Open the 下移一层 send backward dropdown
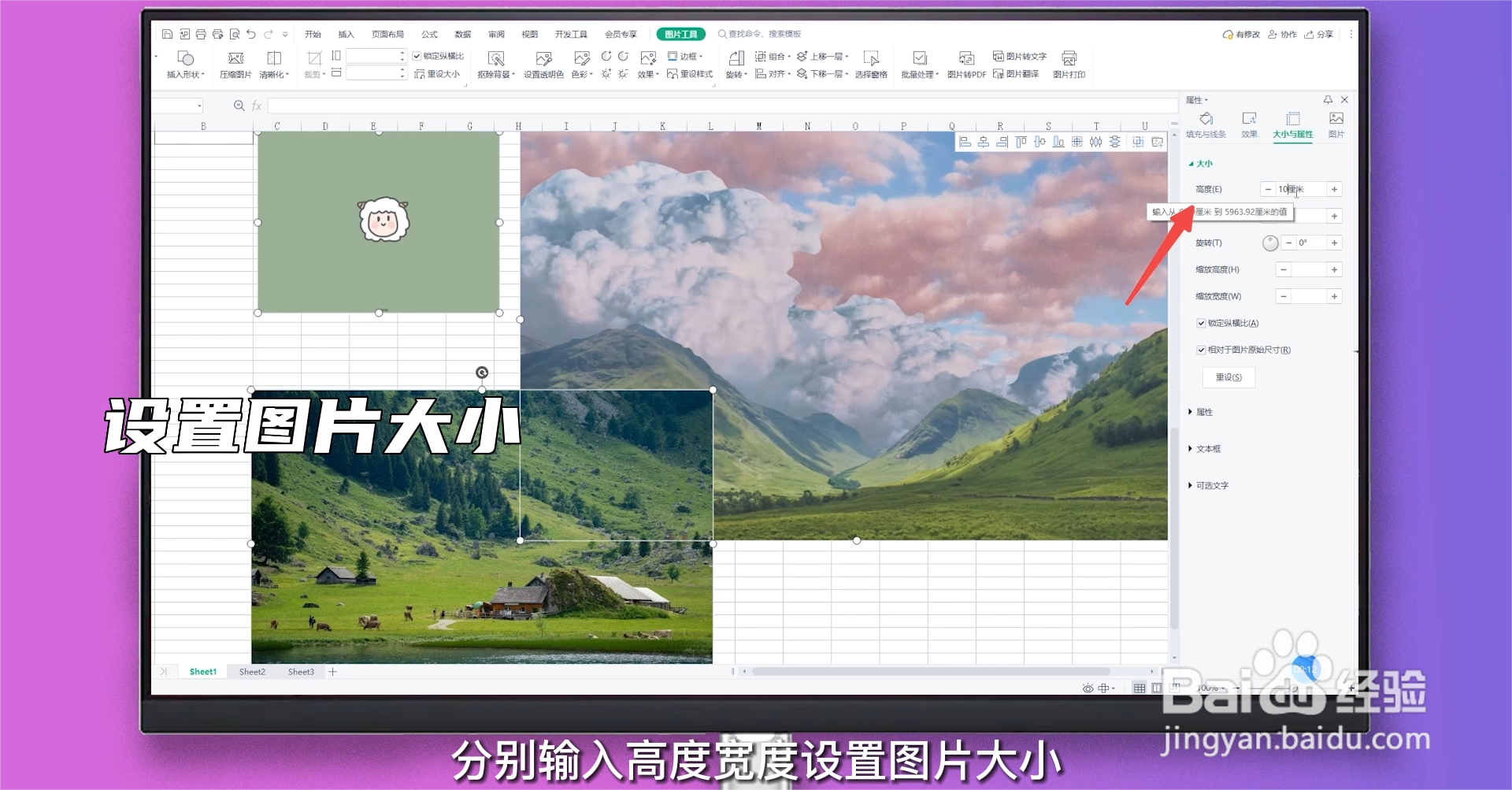Screen dimensions: 1512x790 tap(823, 74)
